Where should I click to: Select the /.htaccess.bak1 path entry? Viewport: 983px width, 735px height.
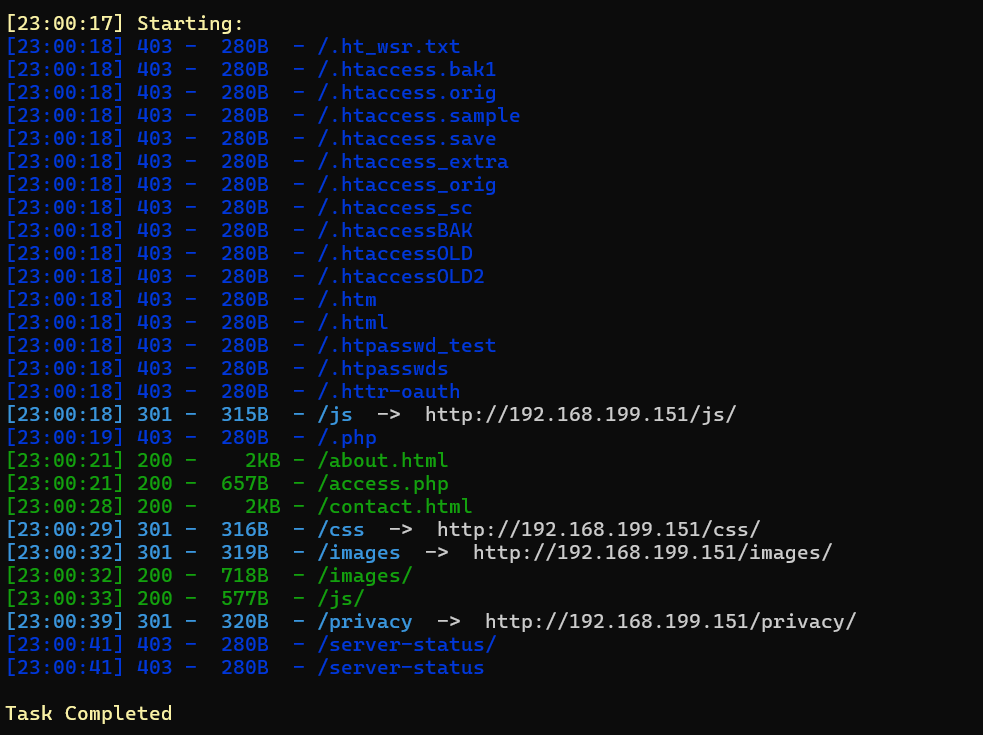coord(406,70)
